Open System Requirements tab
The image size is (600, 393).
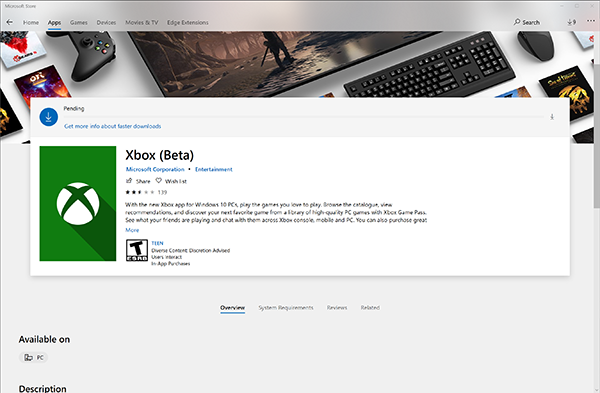click(285, 308)
